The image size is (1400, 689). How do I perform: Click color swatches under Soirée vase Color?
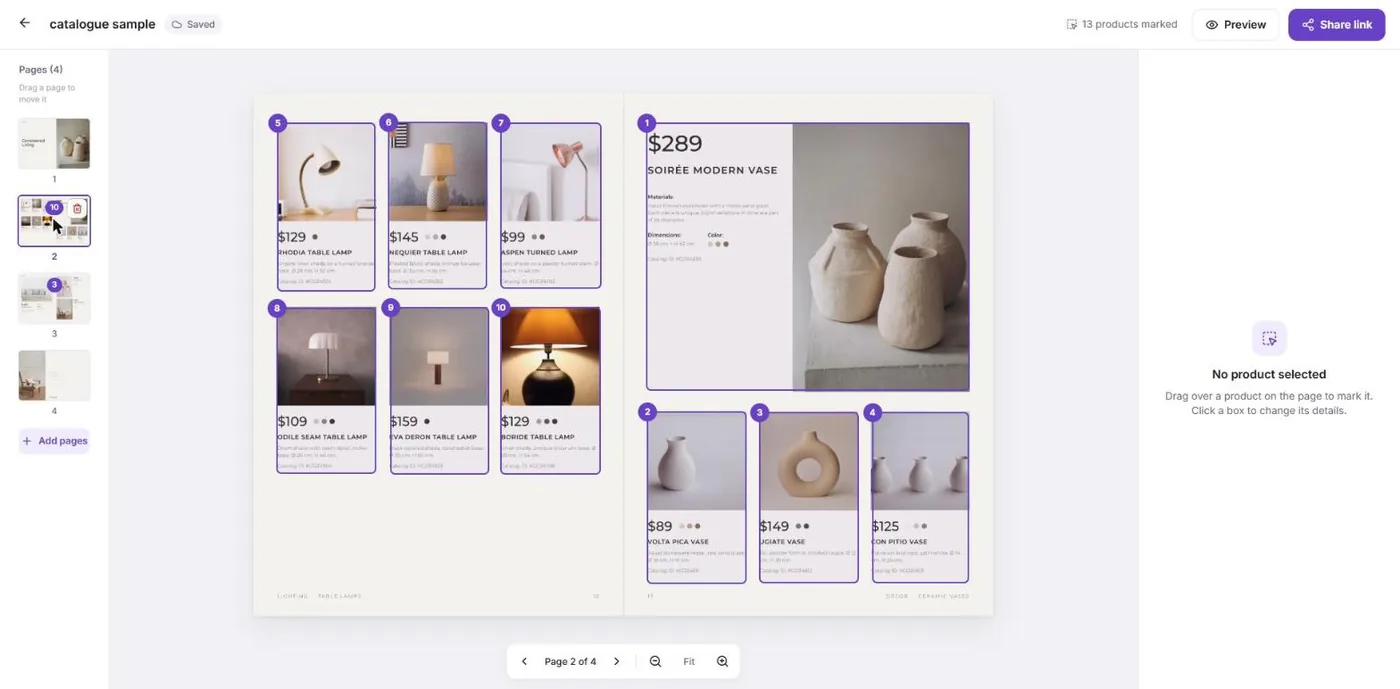(718, 244)
